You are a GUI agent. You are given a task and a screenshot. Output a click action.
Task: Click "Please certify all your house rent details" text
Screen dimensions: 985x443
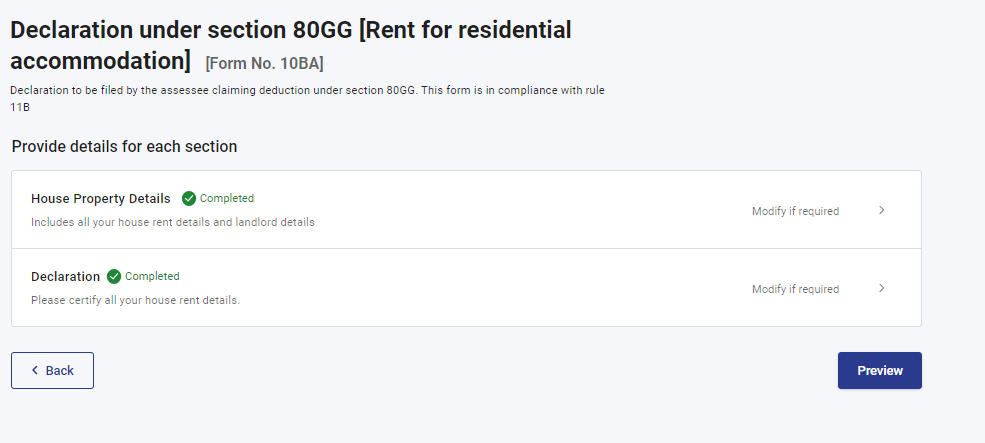(136, 299)
